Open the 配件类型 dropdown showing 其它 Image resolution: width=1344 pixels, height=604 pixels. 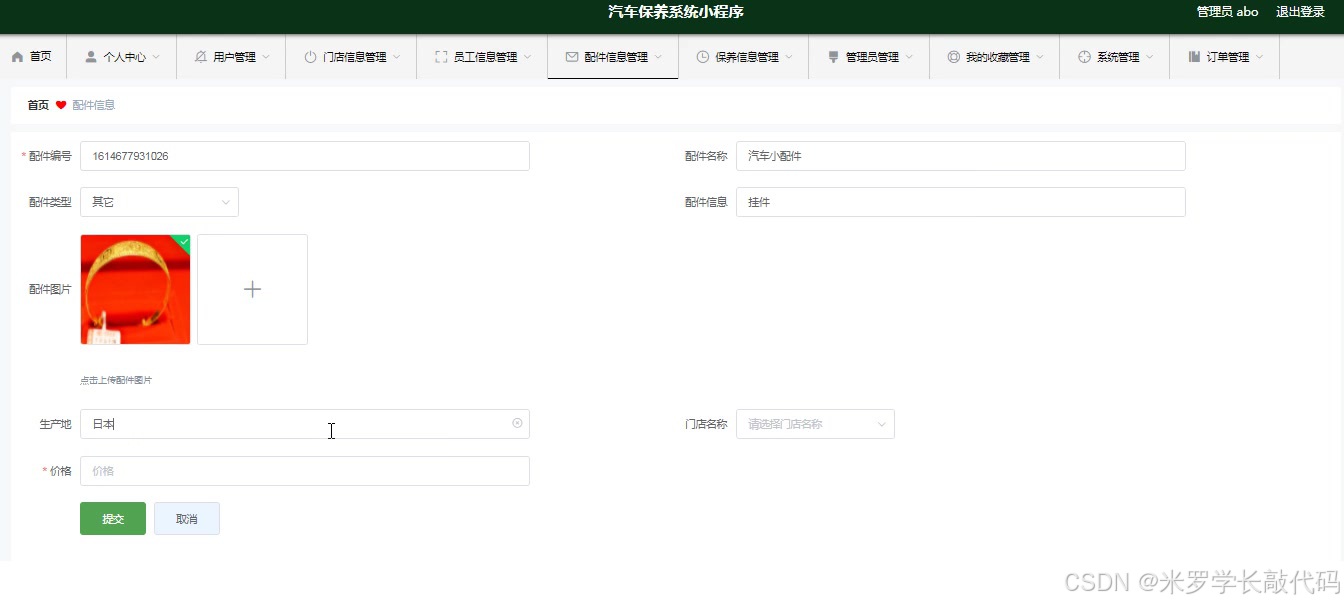pyautogui.click(x=159, y=201)
